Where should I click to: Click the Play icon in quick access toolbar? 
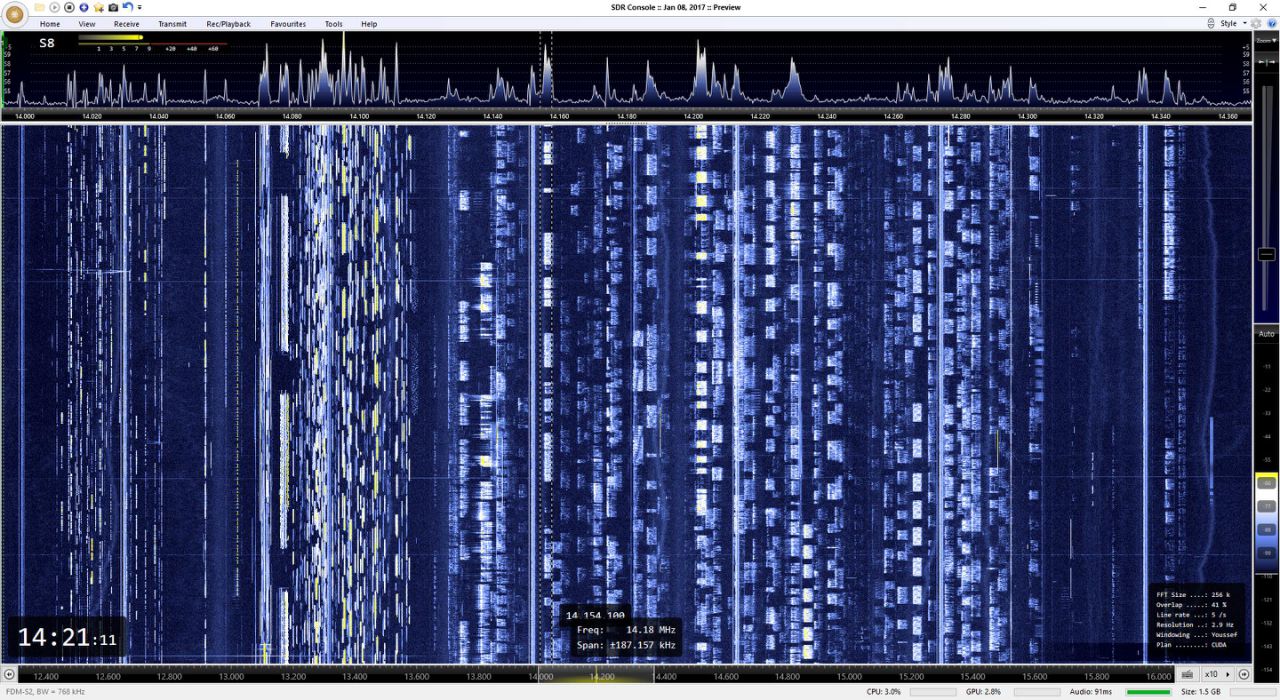(55, 8)
